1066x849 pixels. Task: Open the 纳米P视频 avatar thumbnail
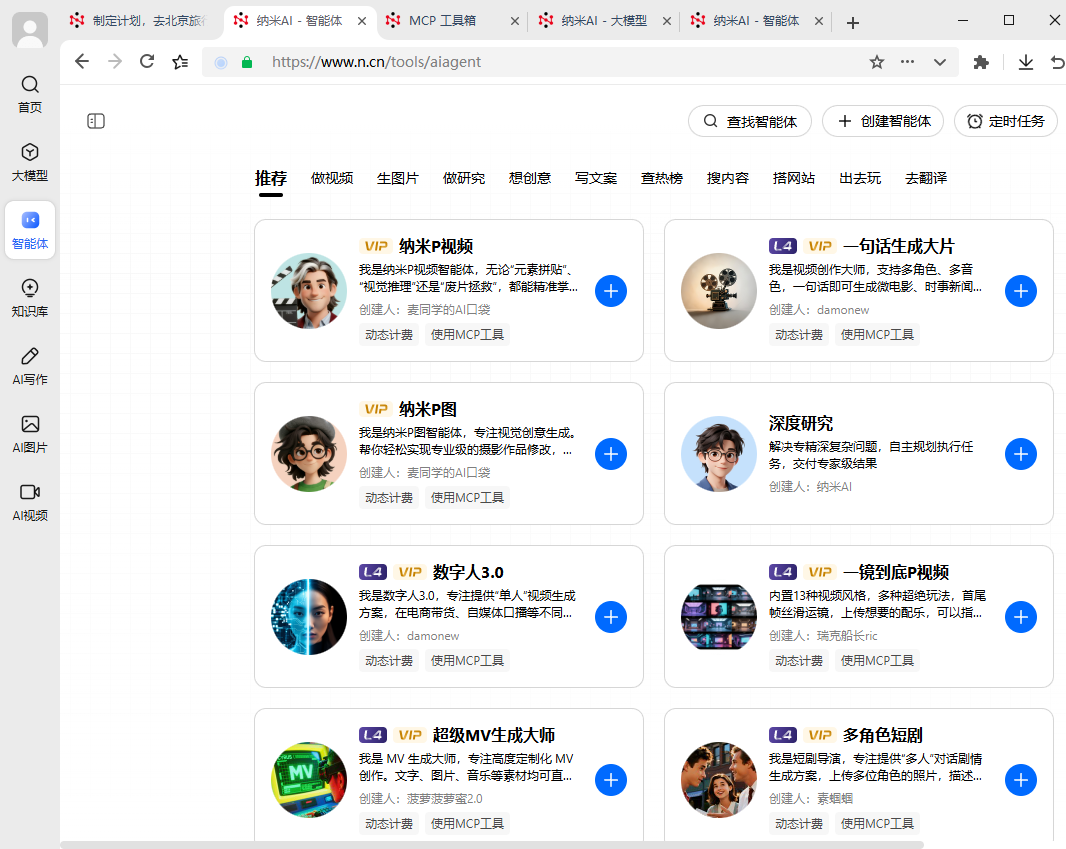(x=309, y=291)
